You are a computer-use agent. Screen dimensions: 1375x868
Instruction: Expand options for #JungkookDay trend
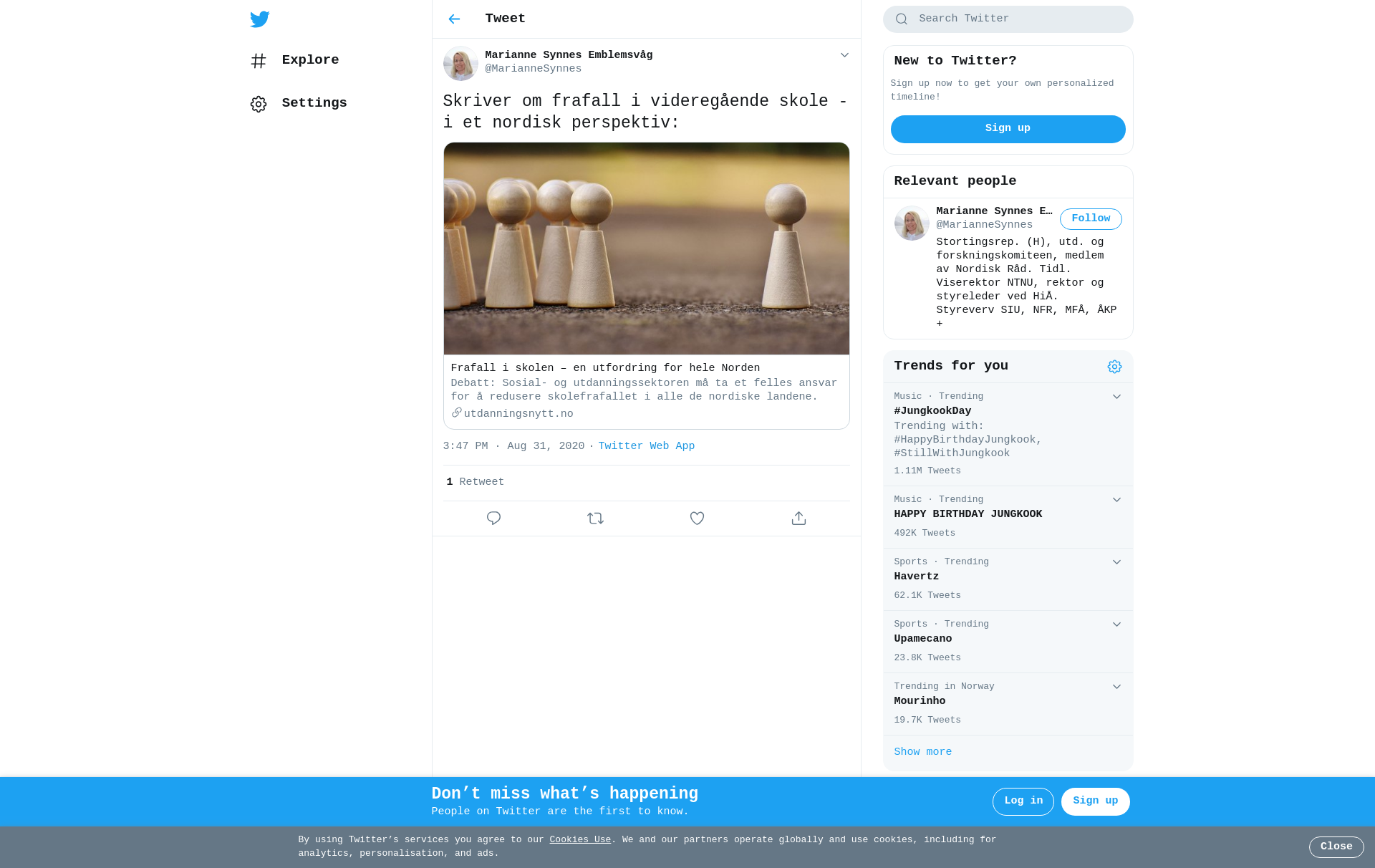click(x=1116, y=397)
